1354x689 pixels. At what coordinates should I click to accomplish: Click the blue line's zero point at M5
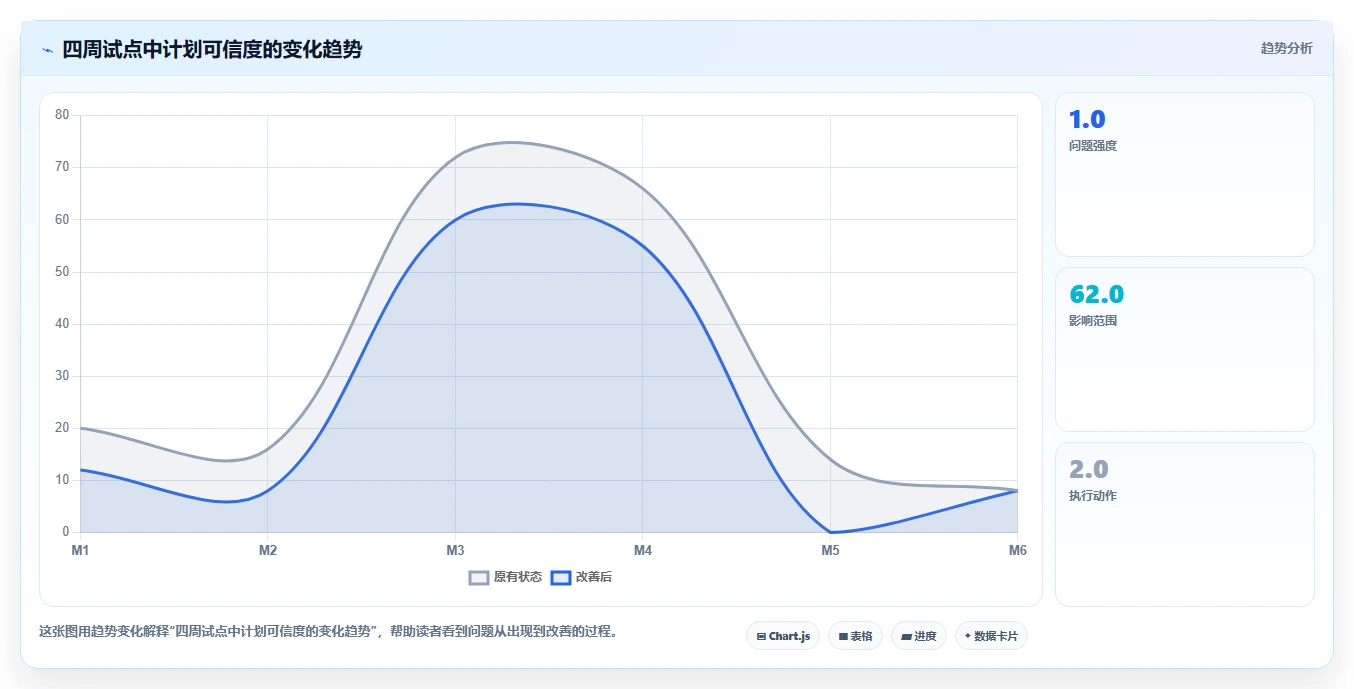830,532
